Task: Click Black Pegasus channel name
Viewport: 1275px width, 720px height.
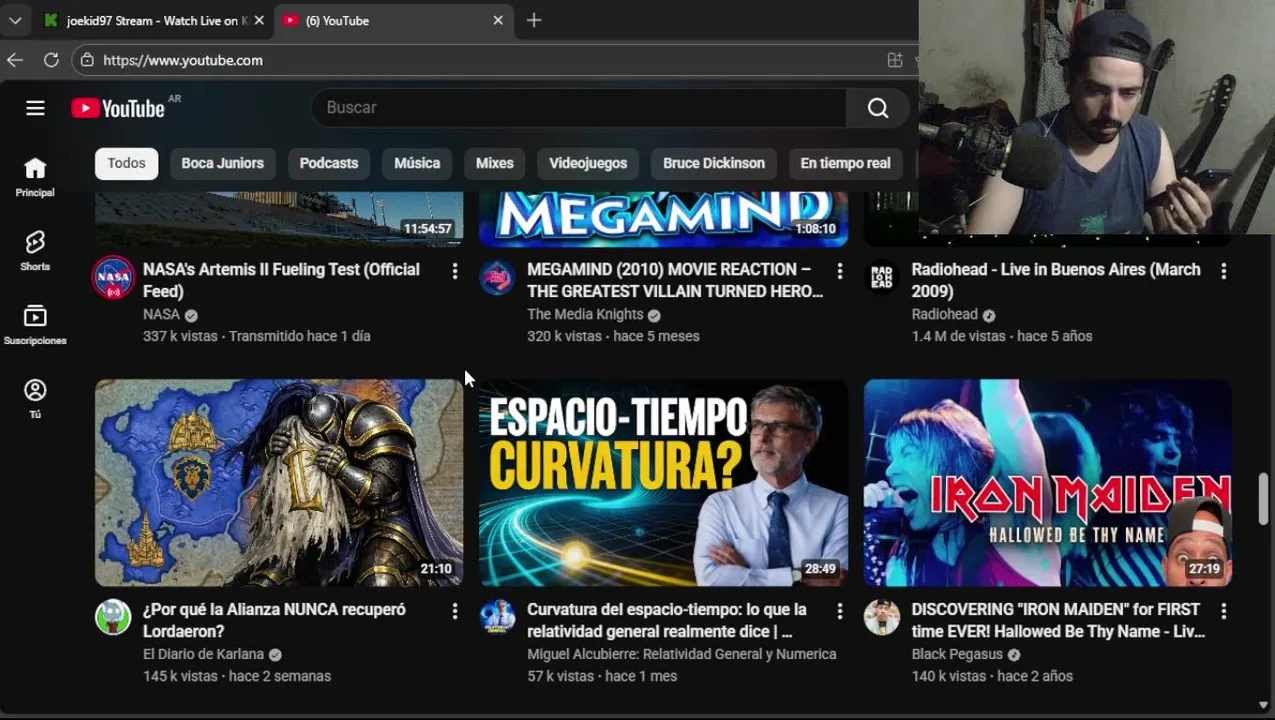Action: [957, 654]
